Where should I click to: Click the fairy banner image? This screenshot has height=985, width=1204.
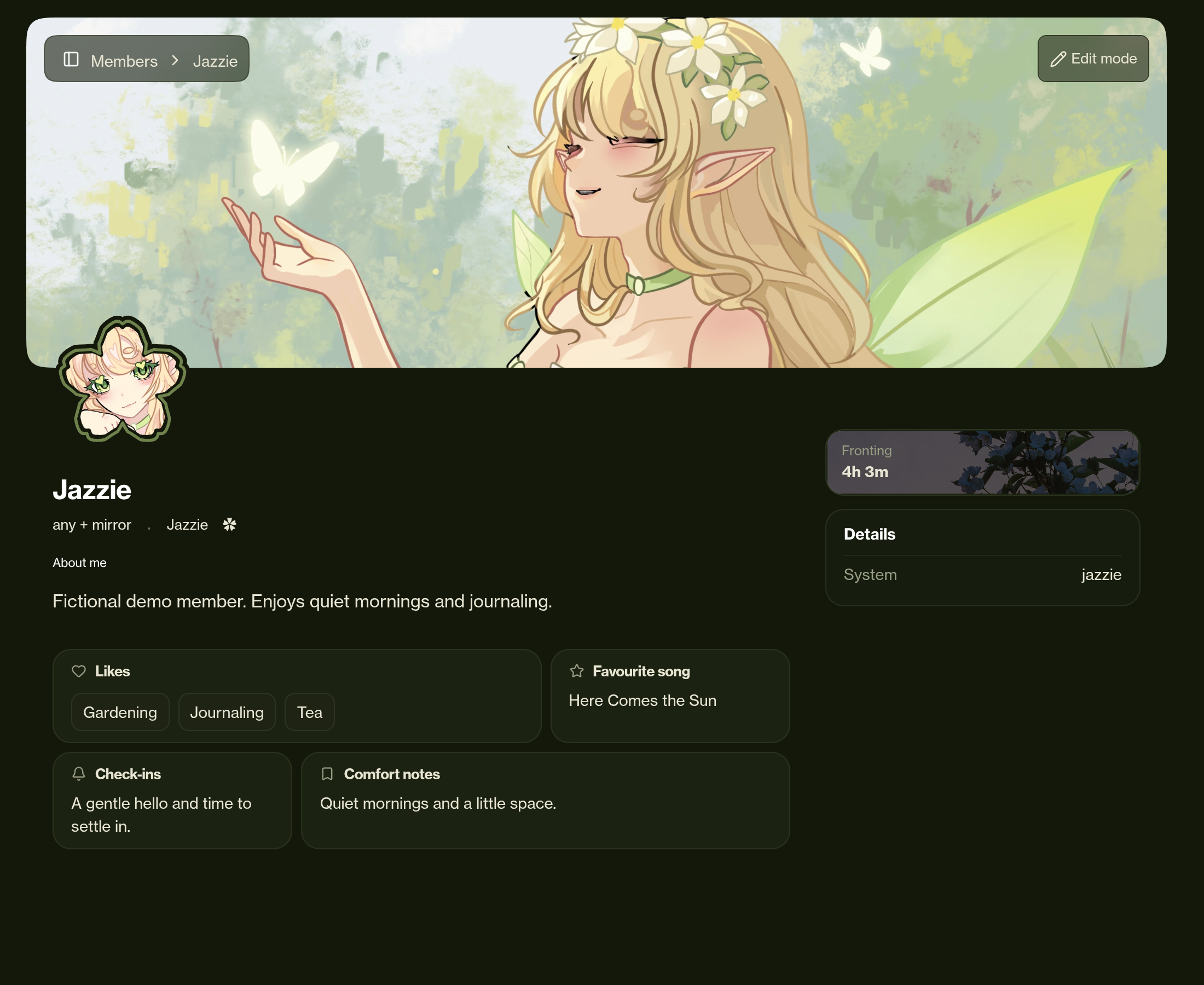click(597, 192)
